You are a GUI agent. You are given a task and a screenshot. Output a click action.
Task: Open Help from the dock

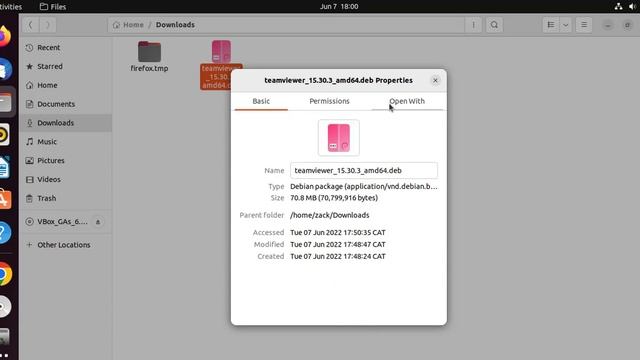(5, 233)
